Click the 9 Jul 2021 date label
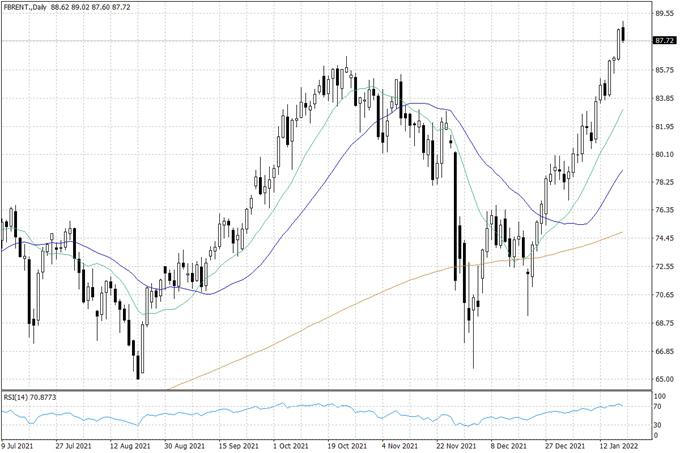 22,446
